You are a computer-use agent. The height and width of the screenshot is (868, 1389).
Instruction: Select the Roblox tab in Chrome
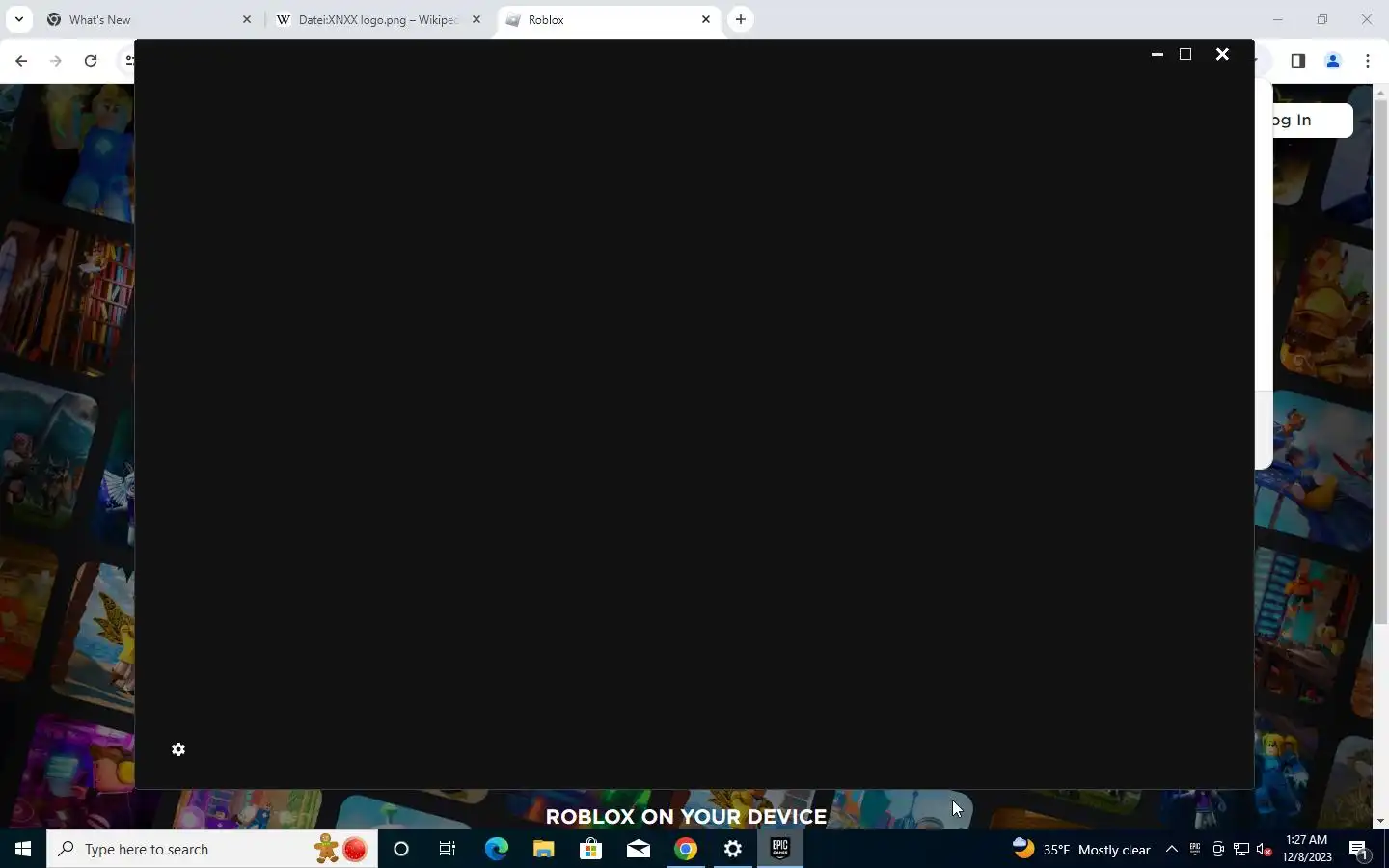click(608, 19)
